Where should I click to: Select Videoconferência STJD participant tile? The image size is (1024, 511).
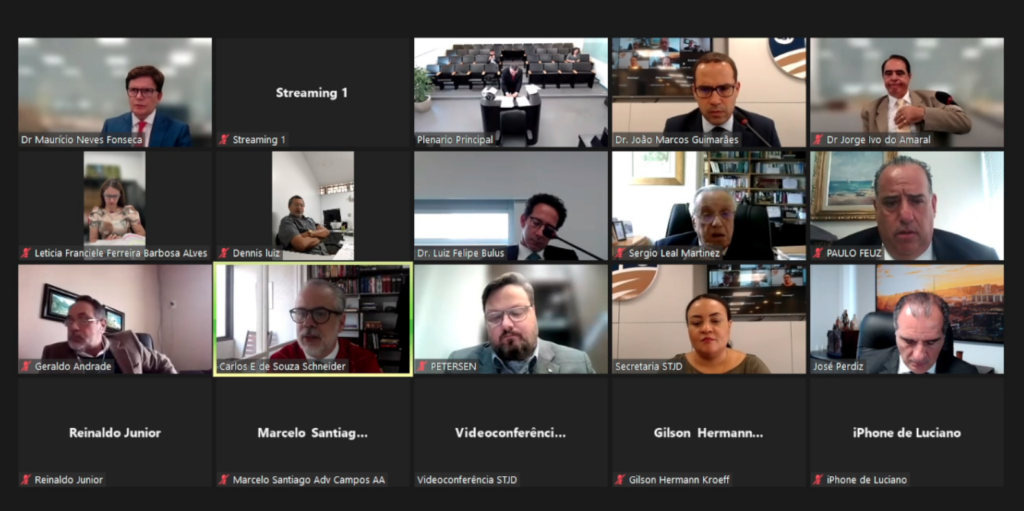(511, 432)
